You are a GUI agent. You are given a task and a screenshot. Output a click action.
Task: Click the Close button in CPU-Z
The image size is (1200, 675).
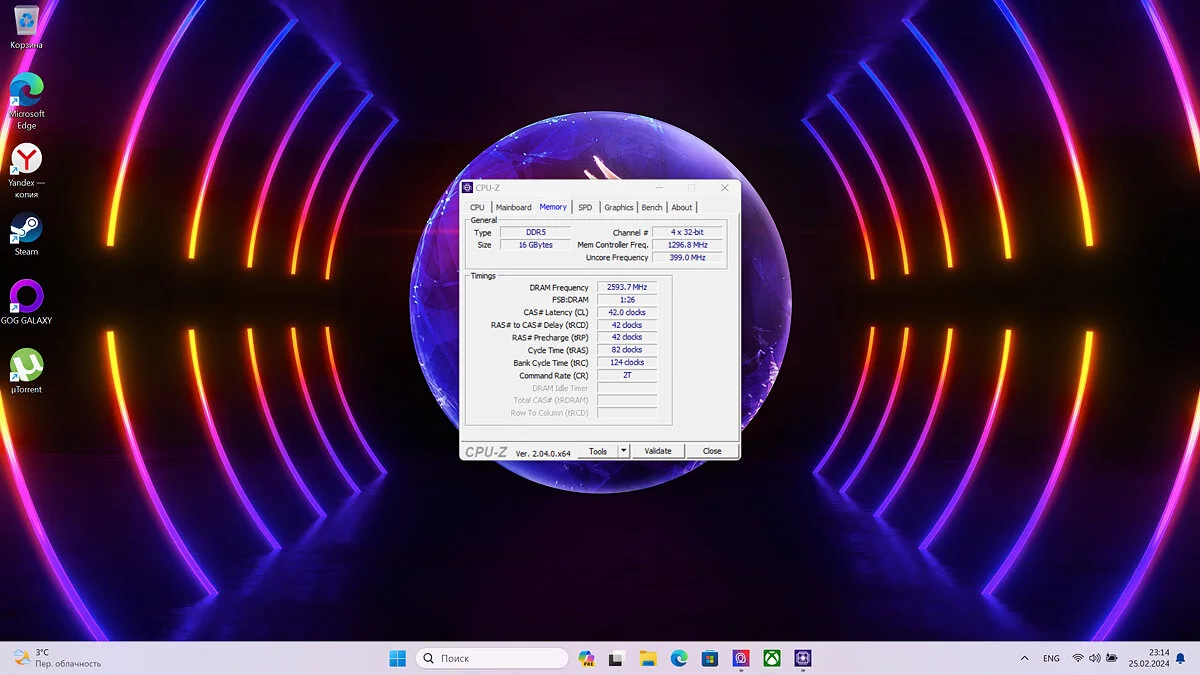tap(711, 451)
